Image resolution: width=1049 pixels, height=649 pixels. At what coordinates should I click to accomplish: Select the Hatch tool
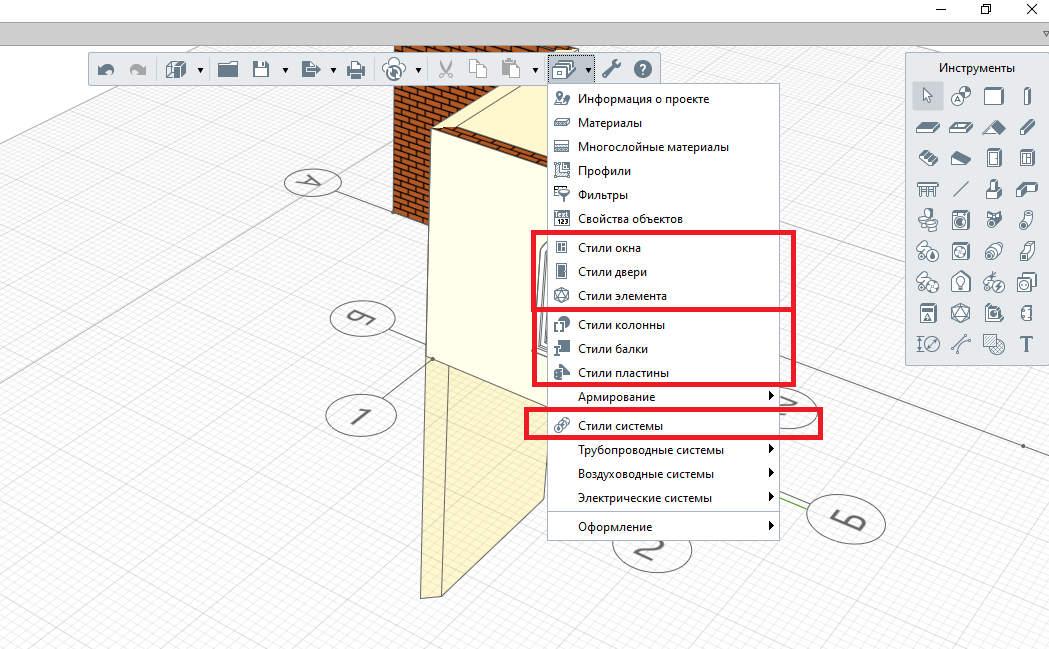tap(993, 345)
